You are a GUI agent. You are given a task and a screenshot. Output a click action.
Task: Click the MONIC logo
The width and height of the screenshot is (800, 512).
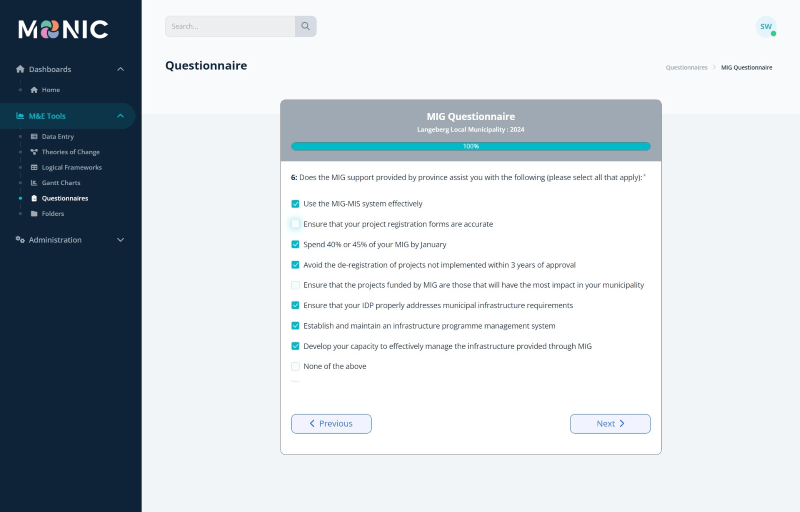(x=63, y=29)
